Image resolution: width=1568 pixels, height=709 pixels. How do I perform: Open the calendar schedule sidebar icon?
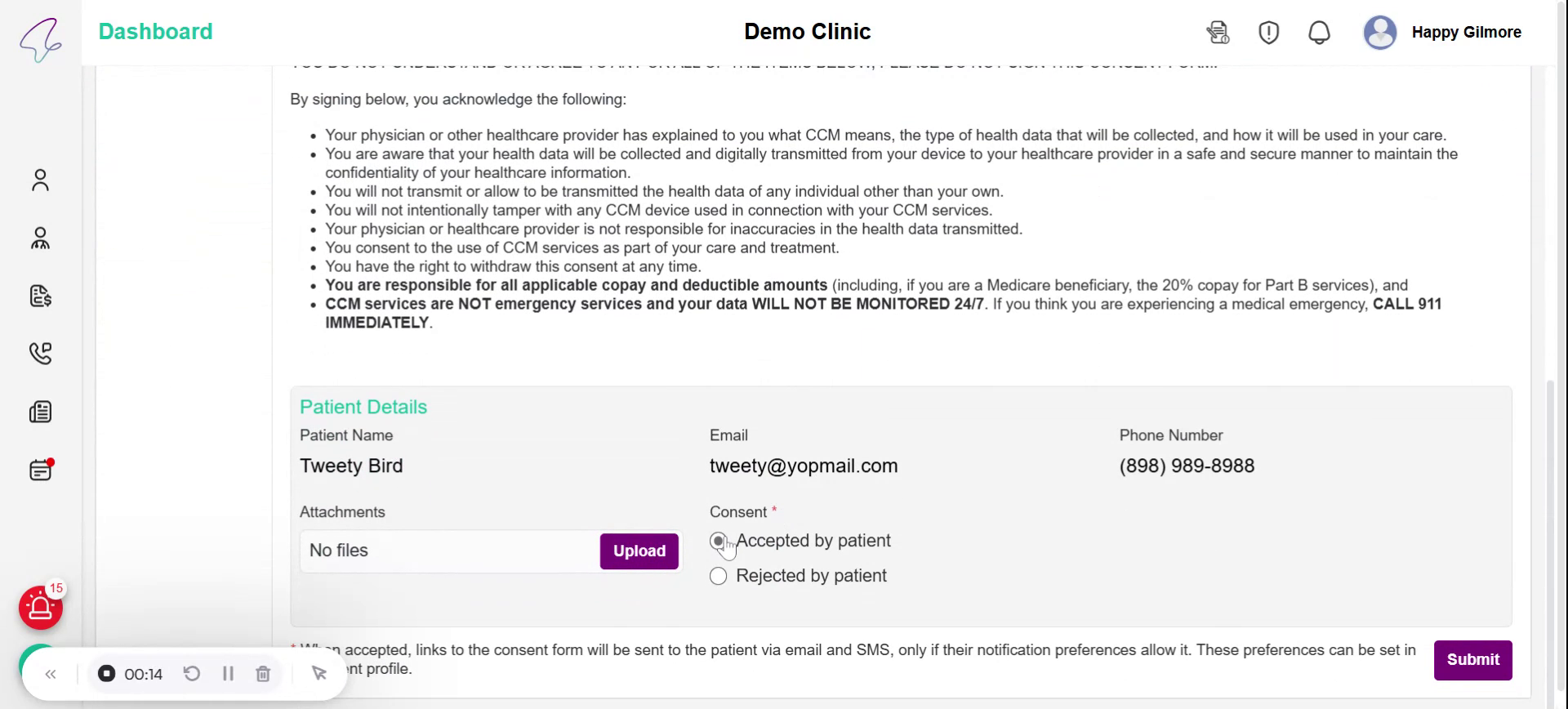(40, 470)
